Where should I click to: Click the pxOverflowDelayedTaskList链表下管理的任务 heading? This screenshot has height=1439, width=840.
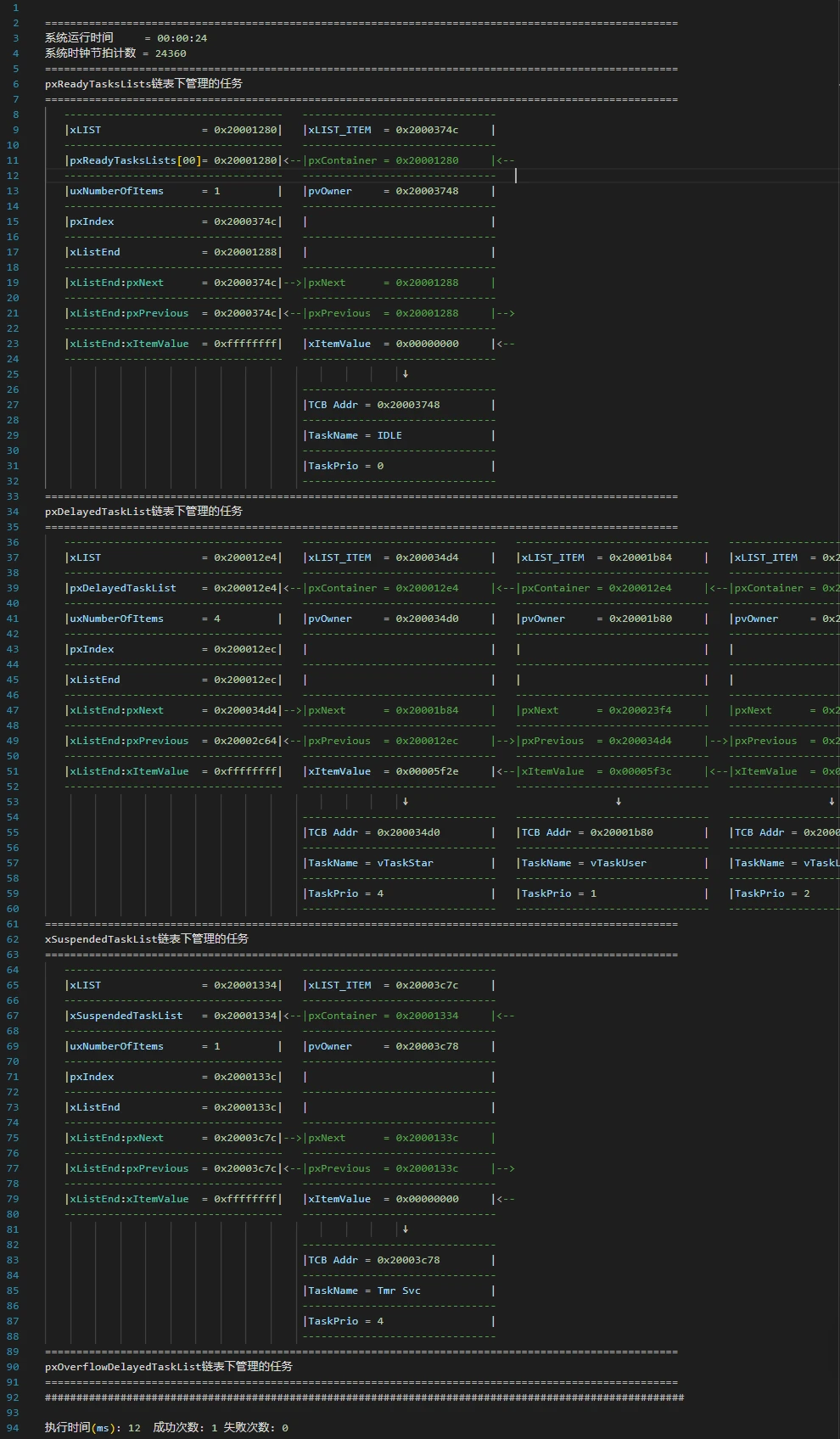point(169,1367)
